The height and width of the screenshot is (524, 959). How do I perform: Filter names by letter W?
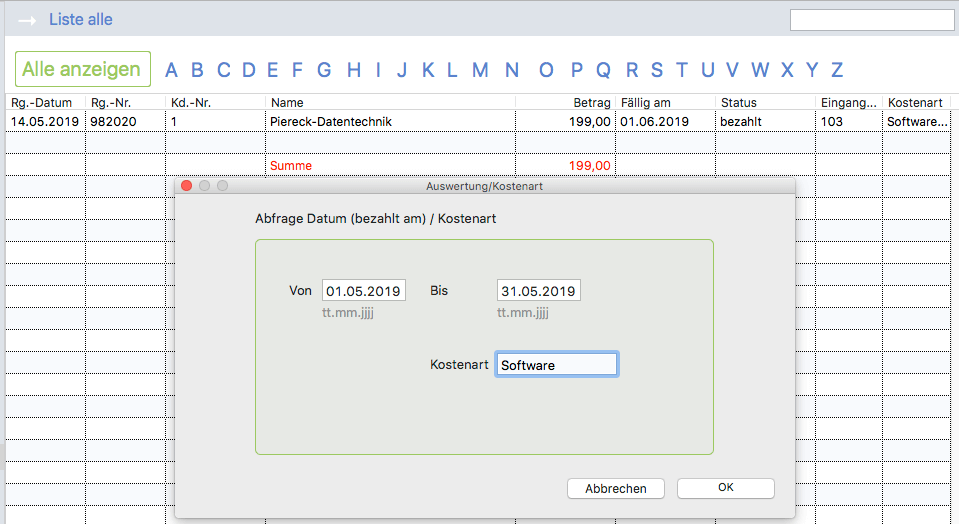760,70
